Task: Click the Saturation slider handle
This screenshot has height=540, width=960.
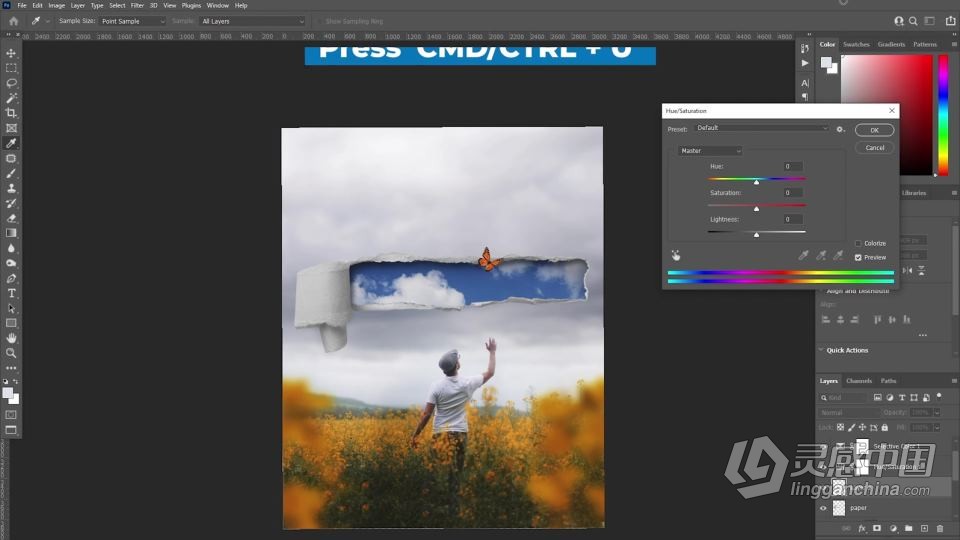Action: coord(756,208)
